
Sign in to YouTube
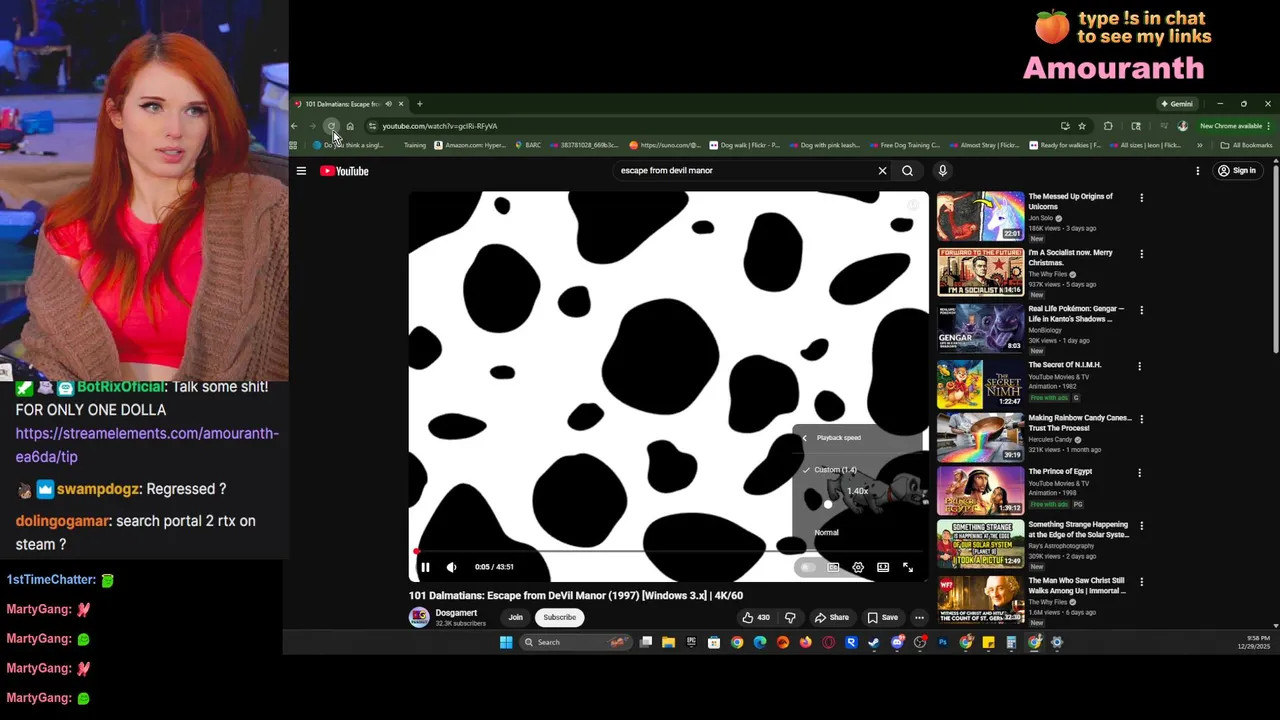1236,171
